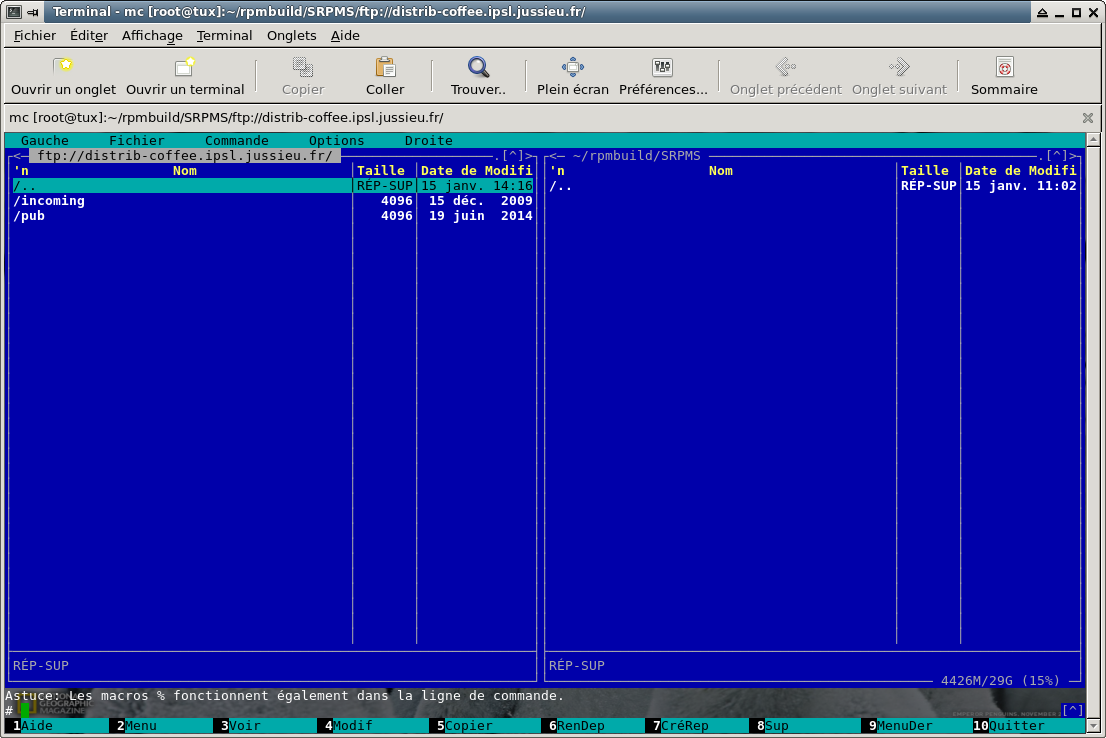Open the Terminal menu

(224, 35)
